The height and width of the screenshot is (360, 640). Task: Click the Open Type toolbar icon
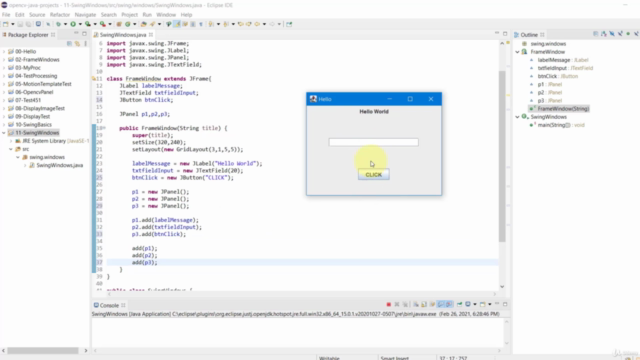(x=144, y=24)
